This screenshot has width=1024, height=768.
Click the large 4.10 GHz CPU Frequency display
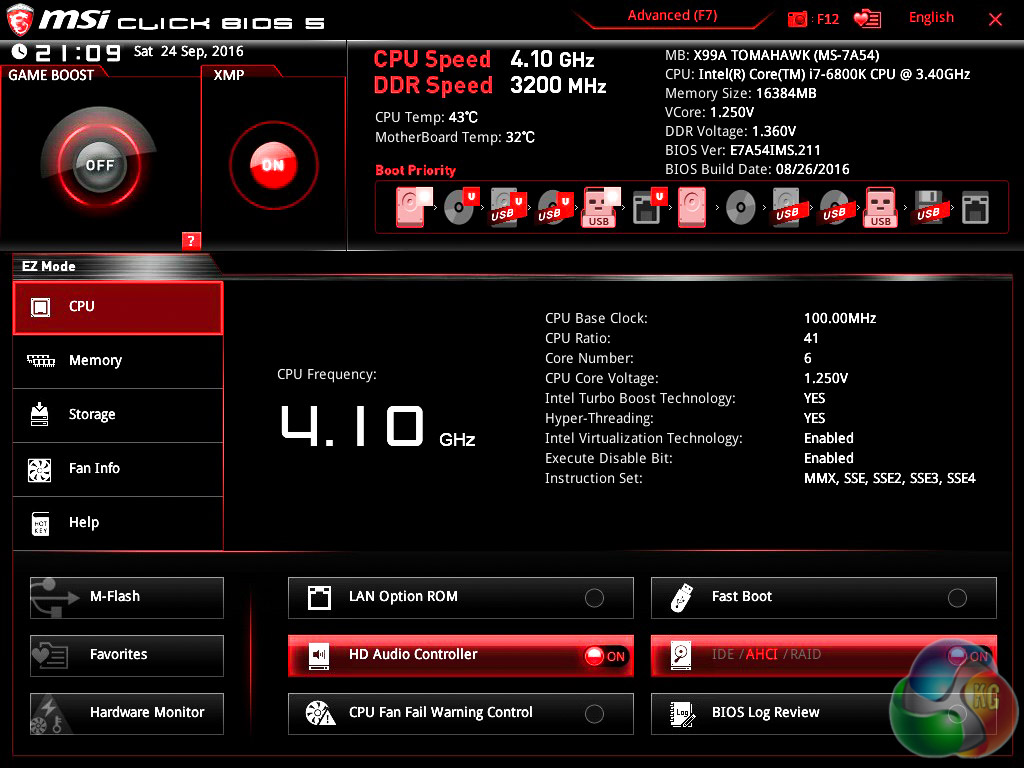pyautogui.click(x=377, y=426)
